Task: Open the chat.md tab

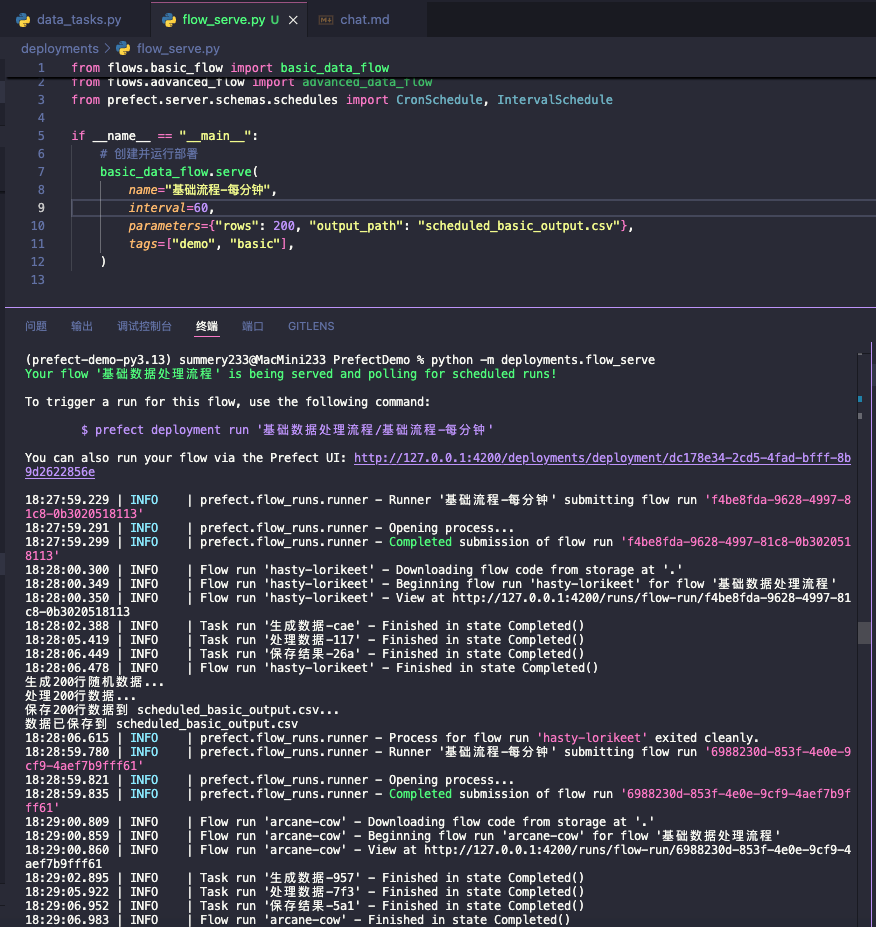Action: (x=364, y=20)
